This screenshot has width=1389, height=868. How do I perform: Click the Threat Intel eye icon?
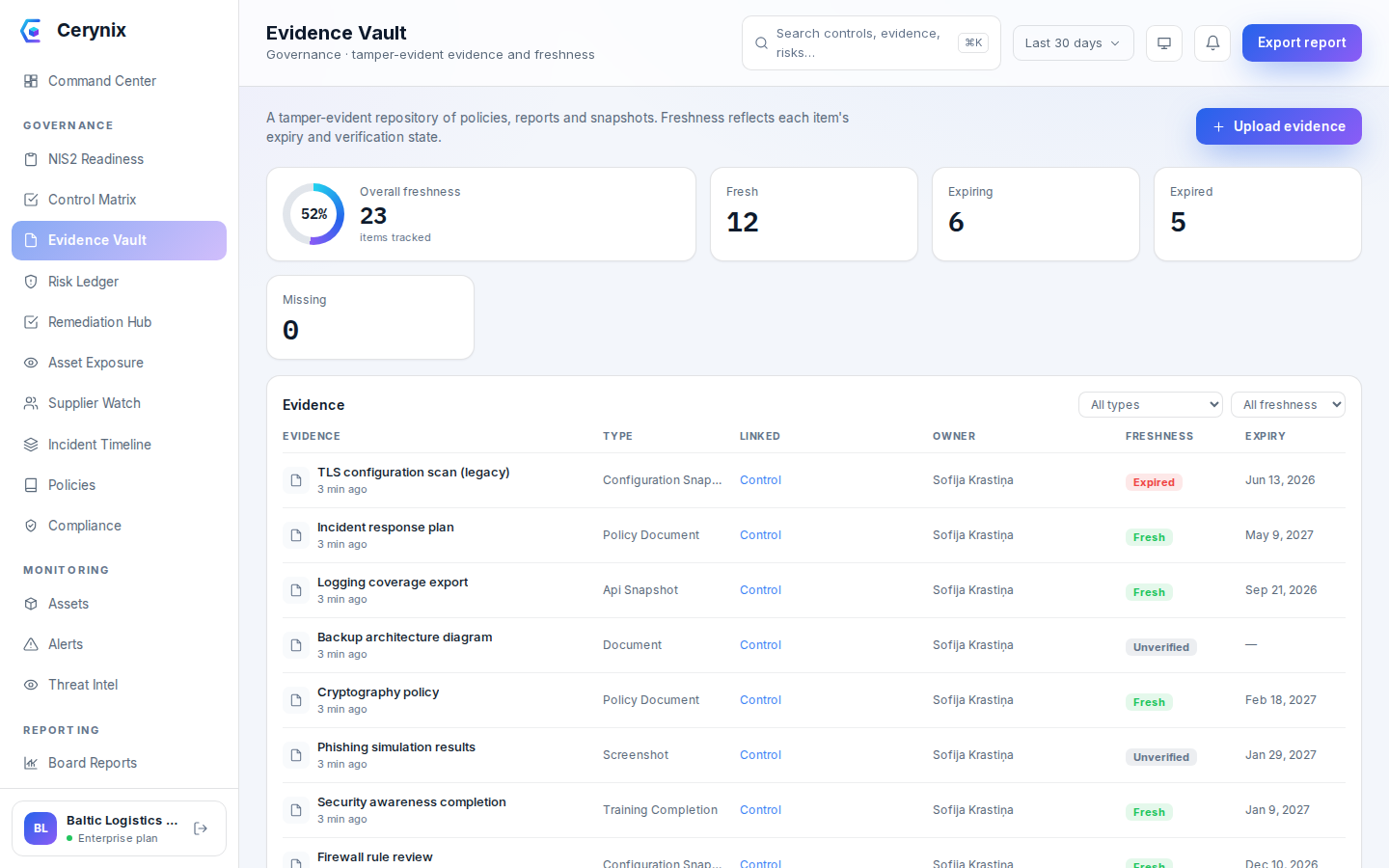click(31, 685)
